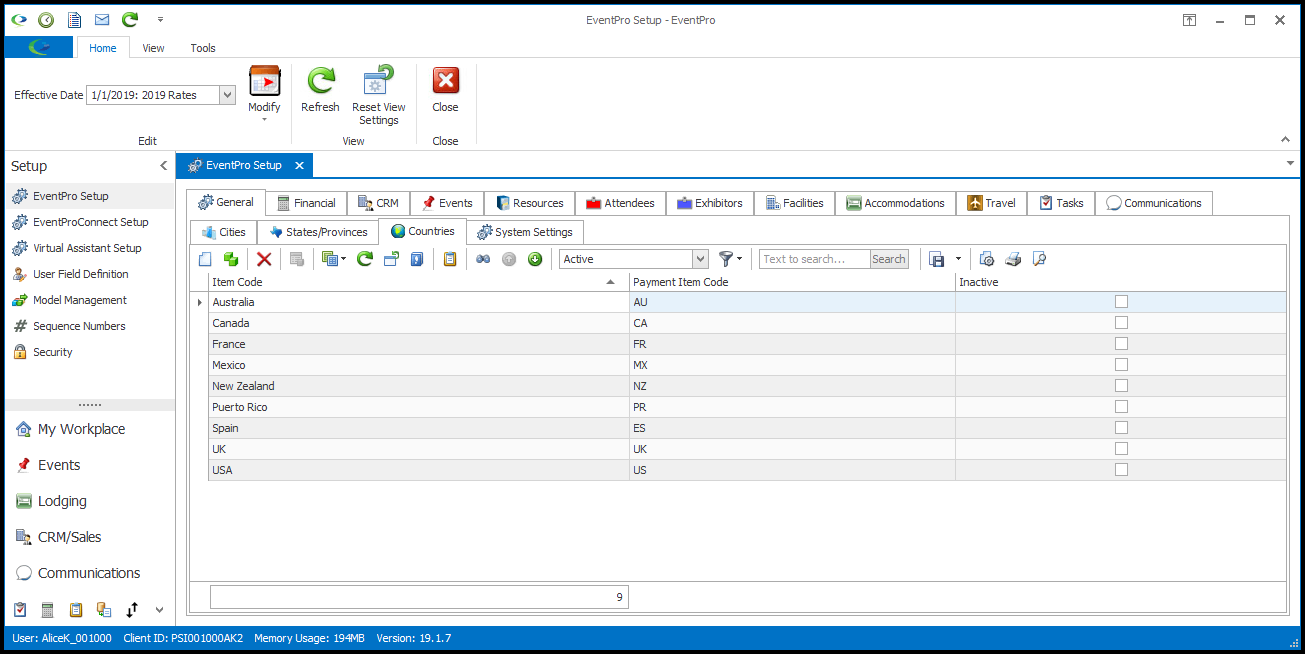
Task: Toggle the Inactive checkbox for Puerto Rico
Action: pos(1121,407)
